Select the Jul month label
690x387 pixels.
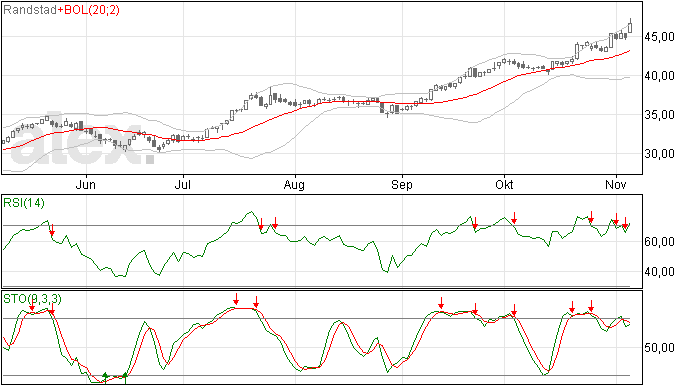(183, 184)
